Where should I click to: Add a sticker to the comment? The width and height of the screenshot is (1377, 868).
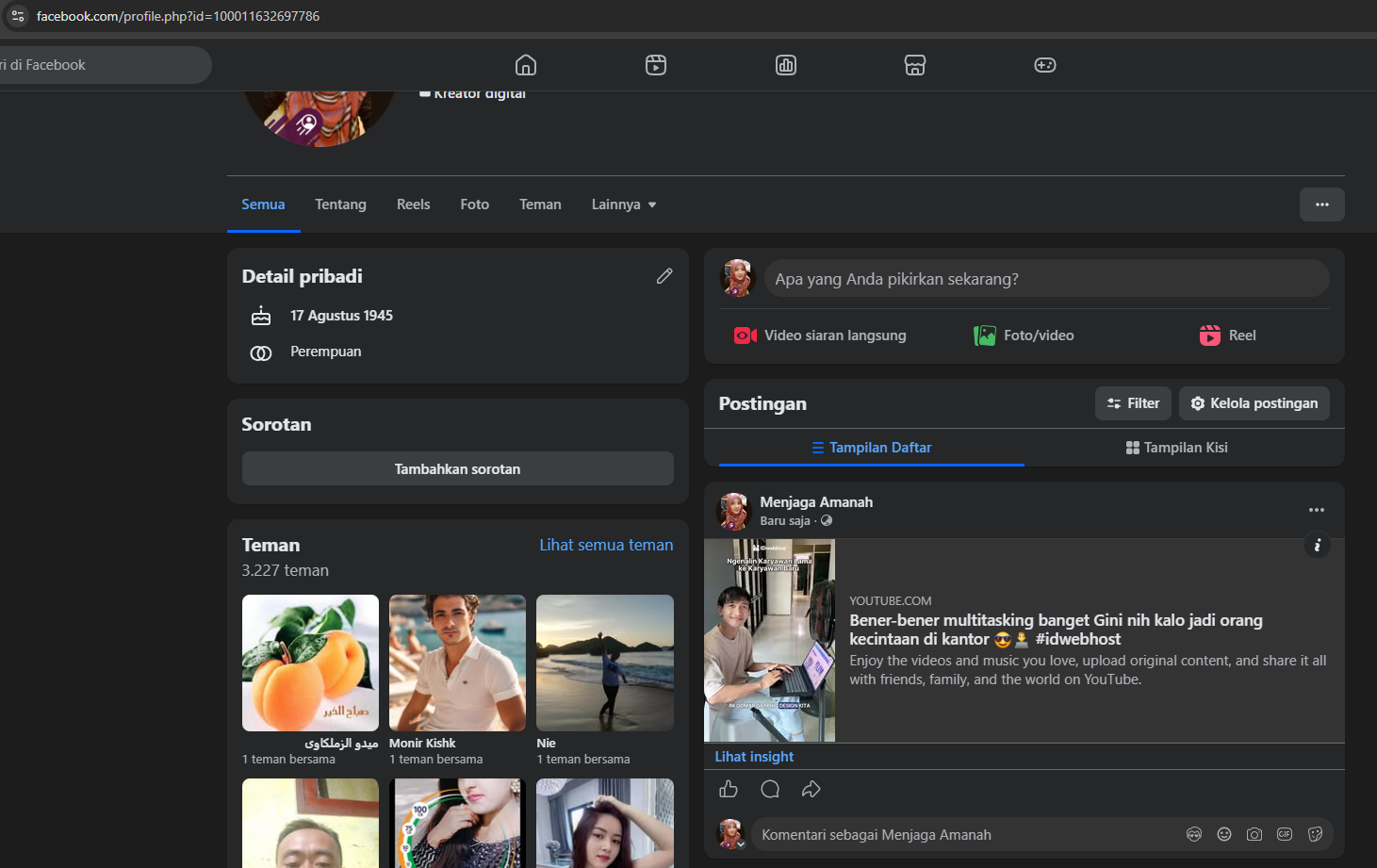(x=1315, y=834)
